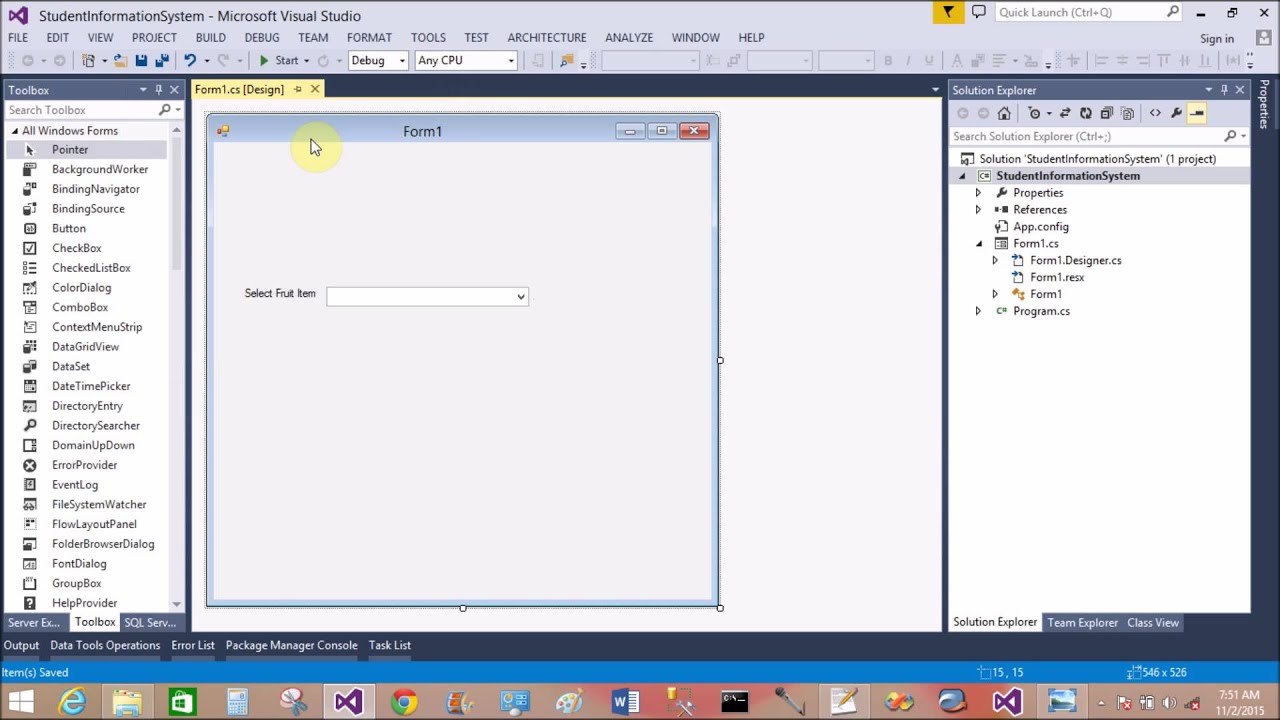
Task: Open the Error List tab
Action: 193,645
